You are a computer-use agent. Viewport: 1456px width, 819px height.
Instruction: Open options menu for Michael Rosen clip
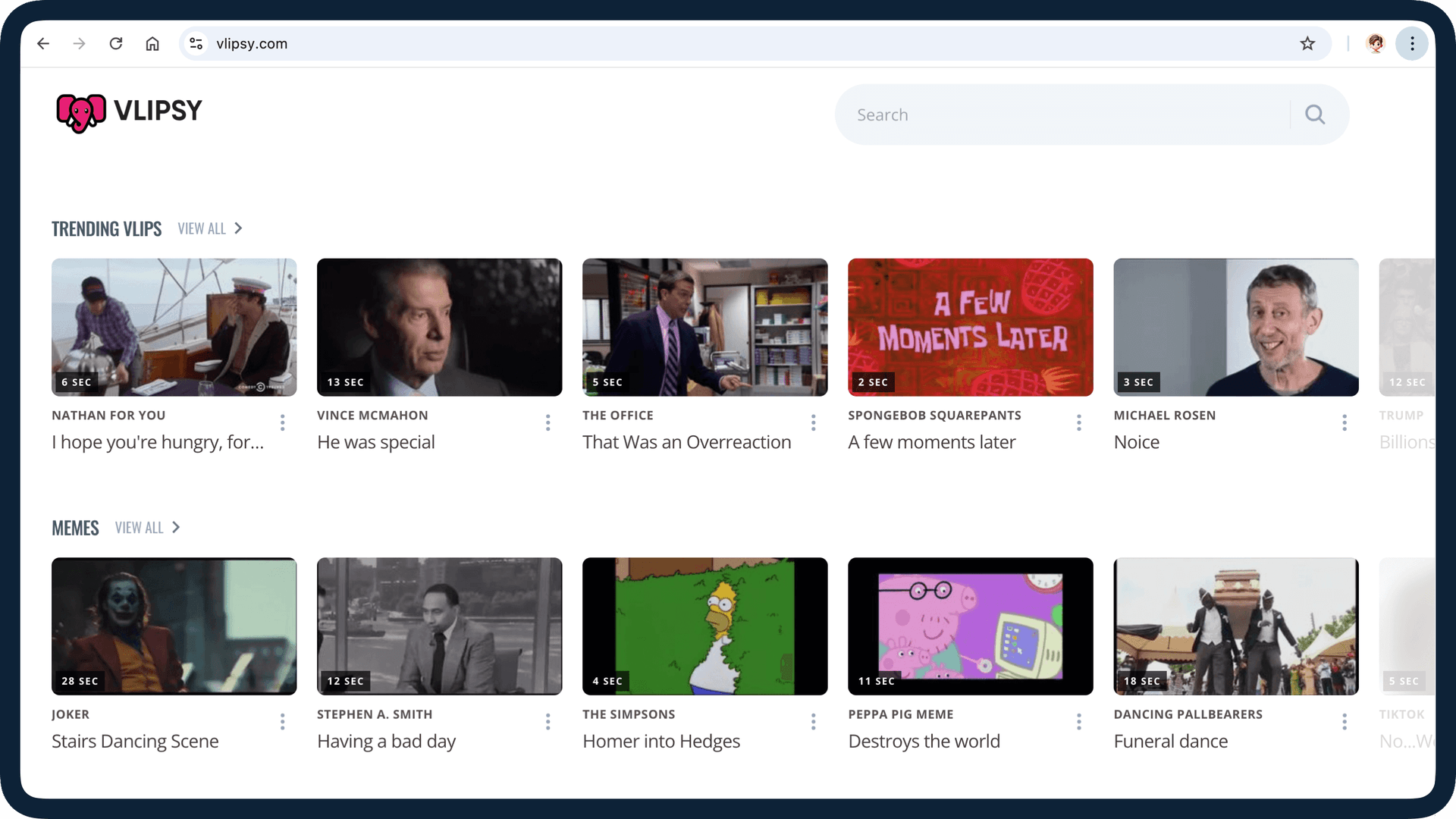coord(1345,422)
